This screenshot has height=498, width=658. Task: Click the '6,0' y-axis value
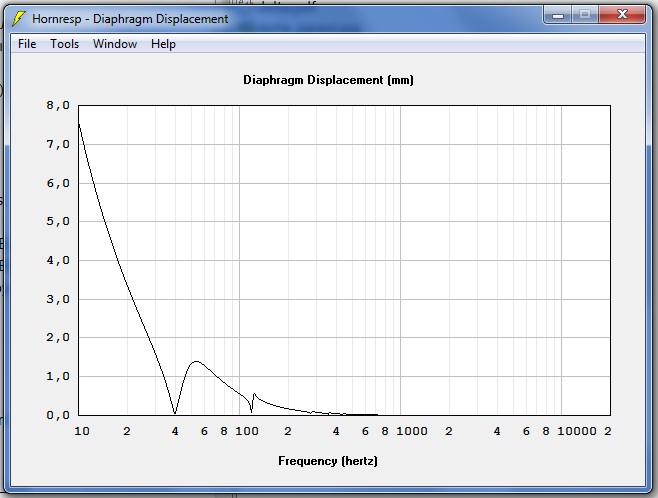pyautogui.click(x=58, y=183)
